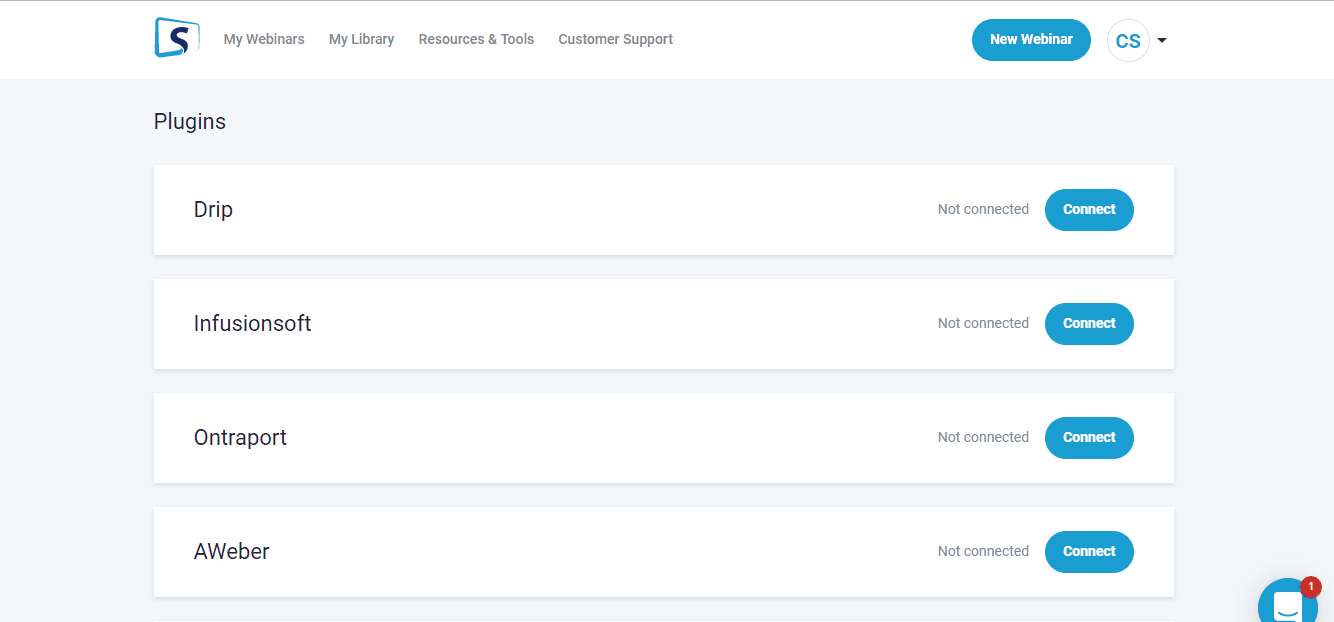
Task: Expand the account dropdown arrow
Action: 1162,41
